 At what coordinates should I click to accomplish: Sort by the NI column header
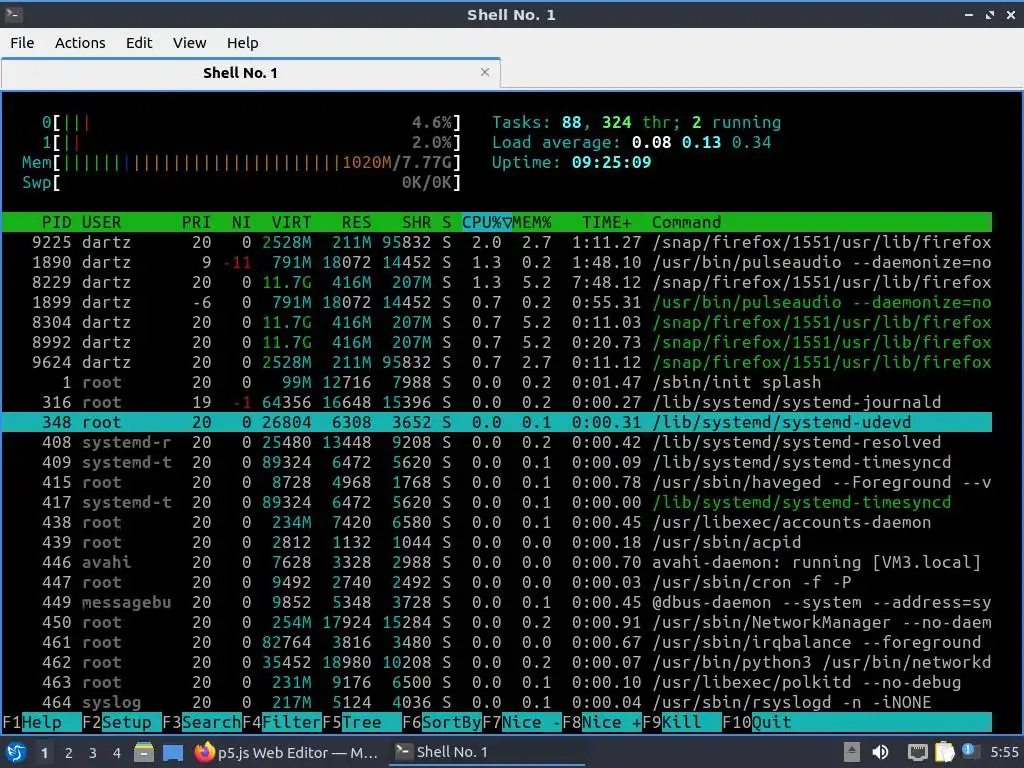(x=241, y=222)
